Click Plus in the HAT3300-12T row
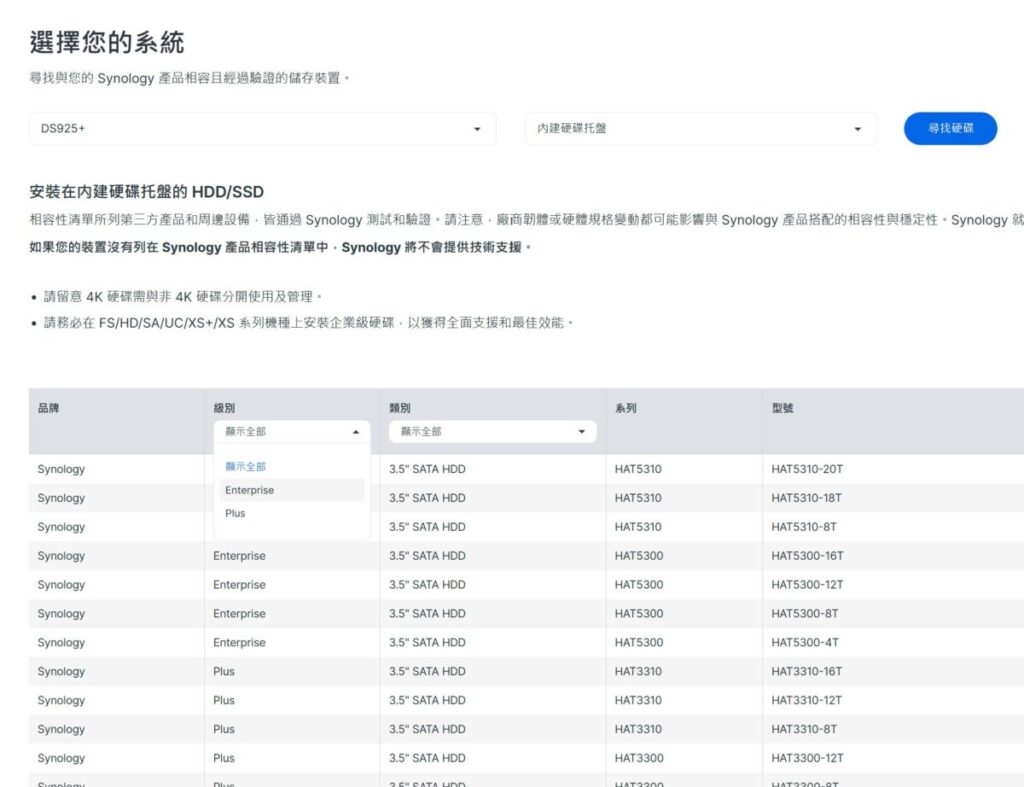1024x787 pixels. point(223,758)
